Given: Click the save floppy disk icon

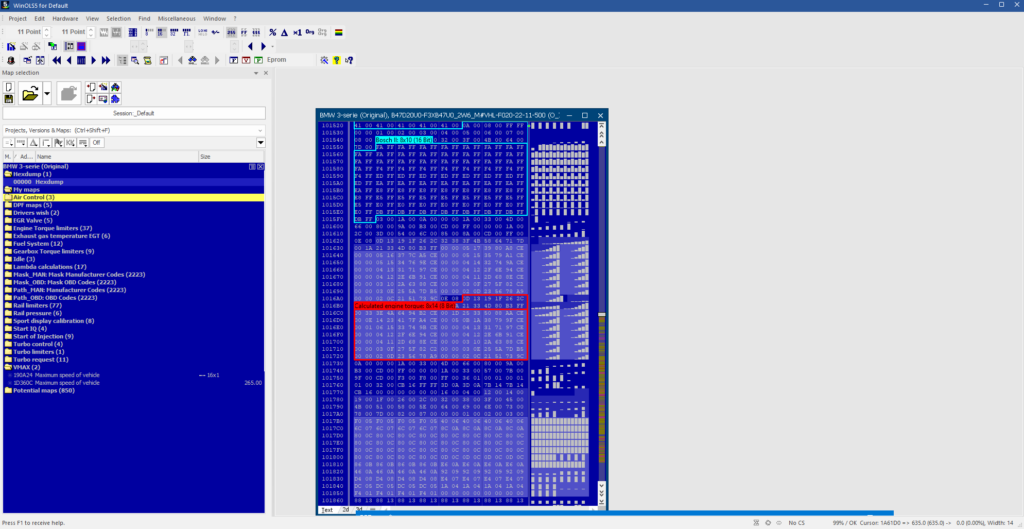Looking at the screenshot, I should tap(9, 99).
